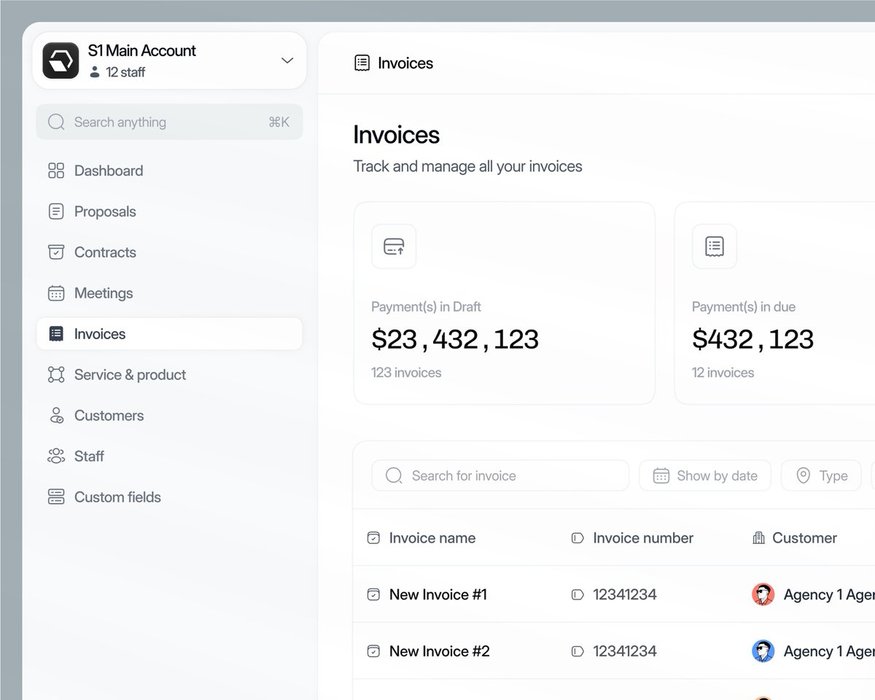This screenshot has height=700, width=875.
Task: Click the ⌘K shortcut hint
Action: pyautogui.click(x=279, y=122)
